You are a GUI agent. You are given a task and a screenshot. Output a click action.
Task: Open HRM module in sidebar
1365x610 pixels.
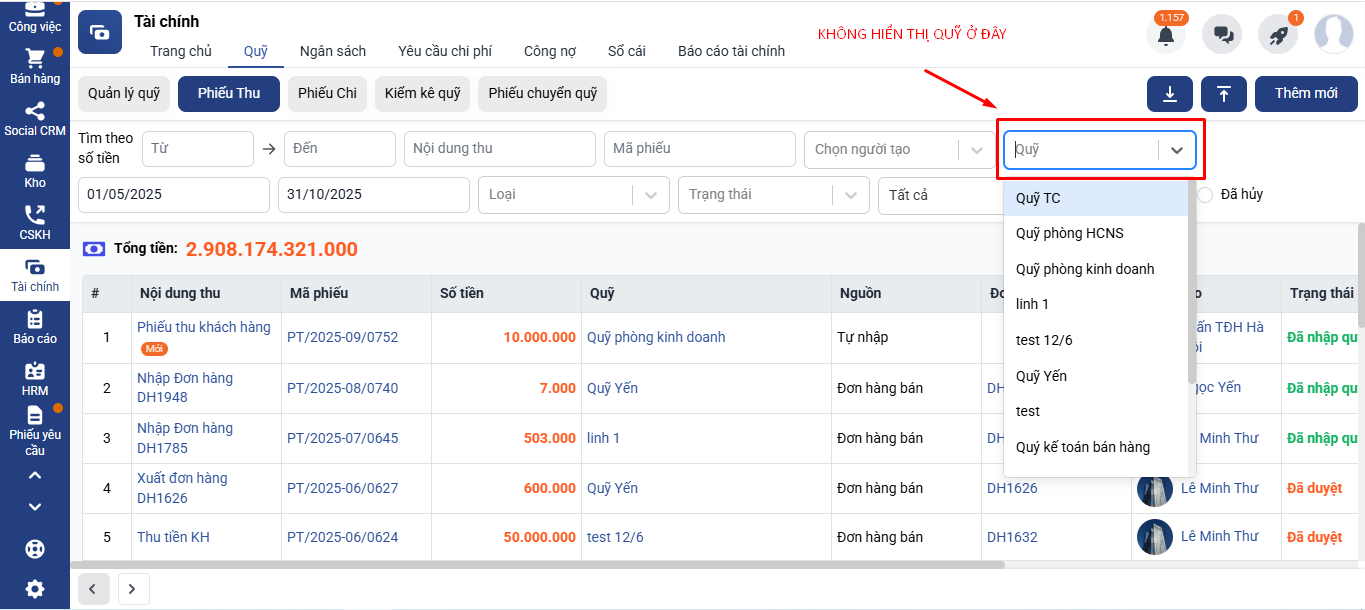pyautogui.click(x=35, y=379)
